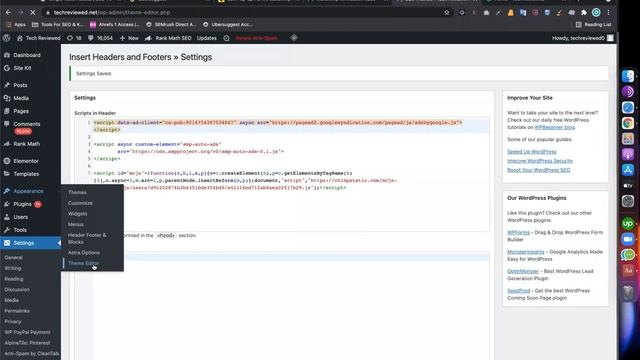This screenshot has width=640, height=360.
Task: Open Plugins in the sidebar
Action: pyautogui.click(x=22, y=204)
